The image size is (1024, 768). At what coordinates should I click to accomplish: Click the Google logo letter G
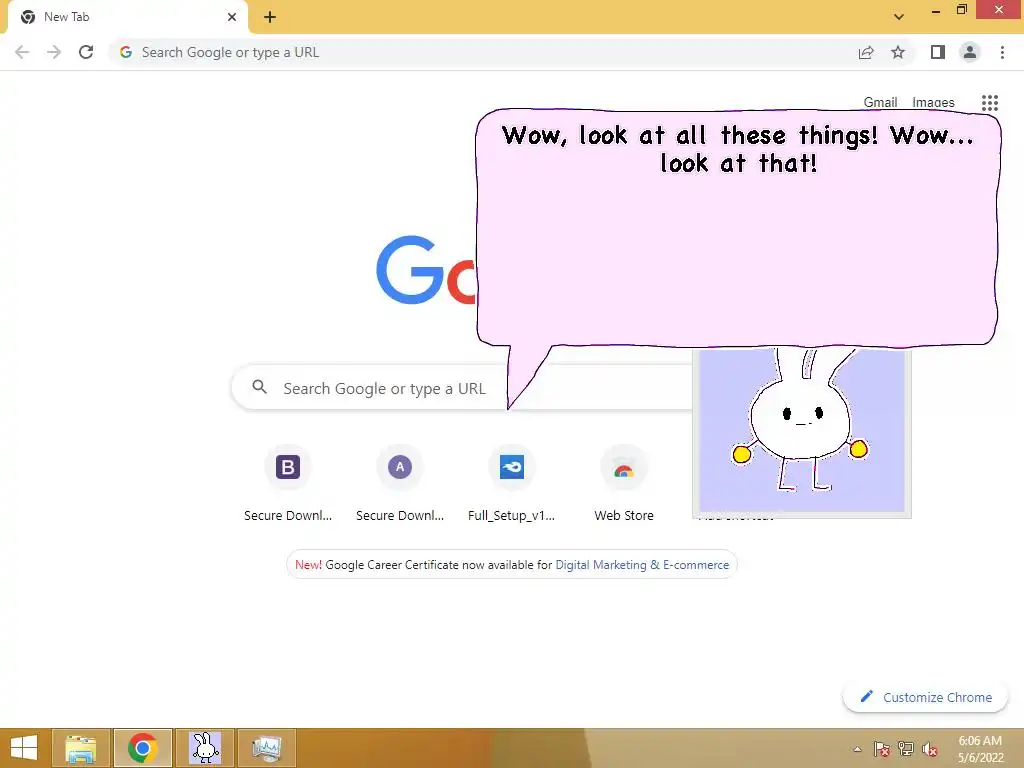click(x=408, y=270)
